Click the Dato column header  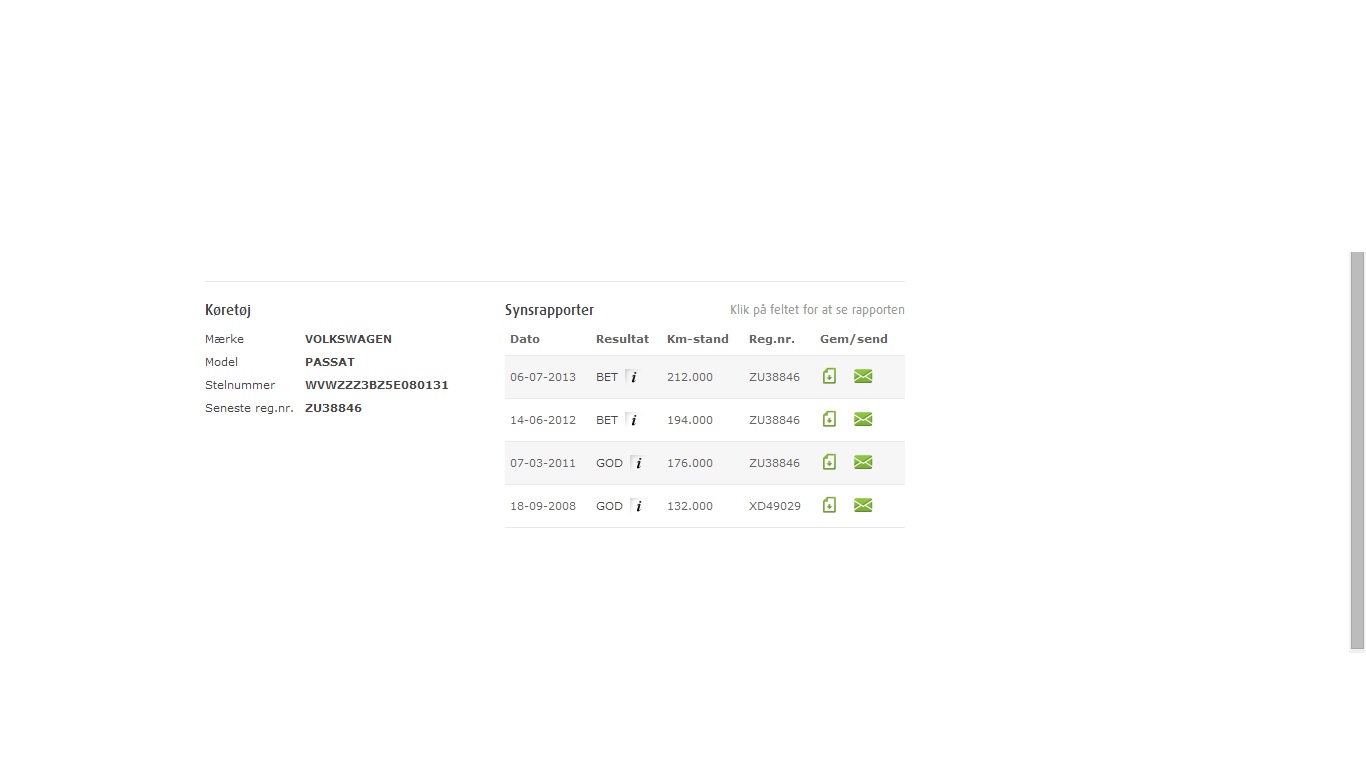(x=525, y=339)
